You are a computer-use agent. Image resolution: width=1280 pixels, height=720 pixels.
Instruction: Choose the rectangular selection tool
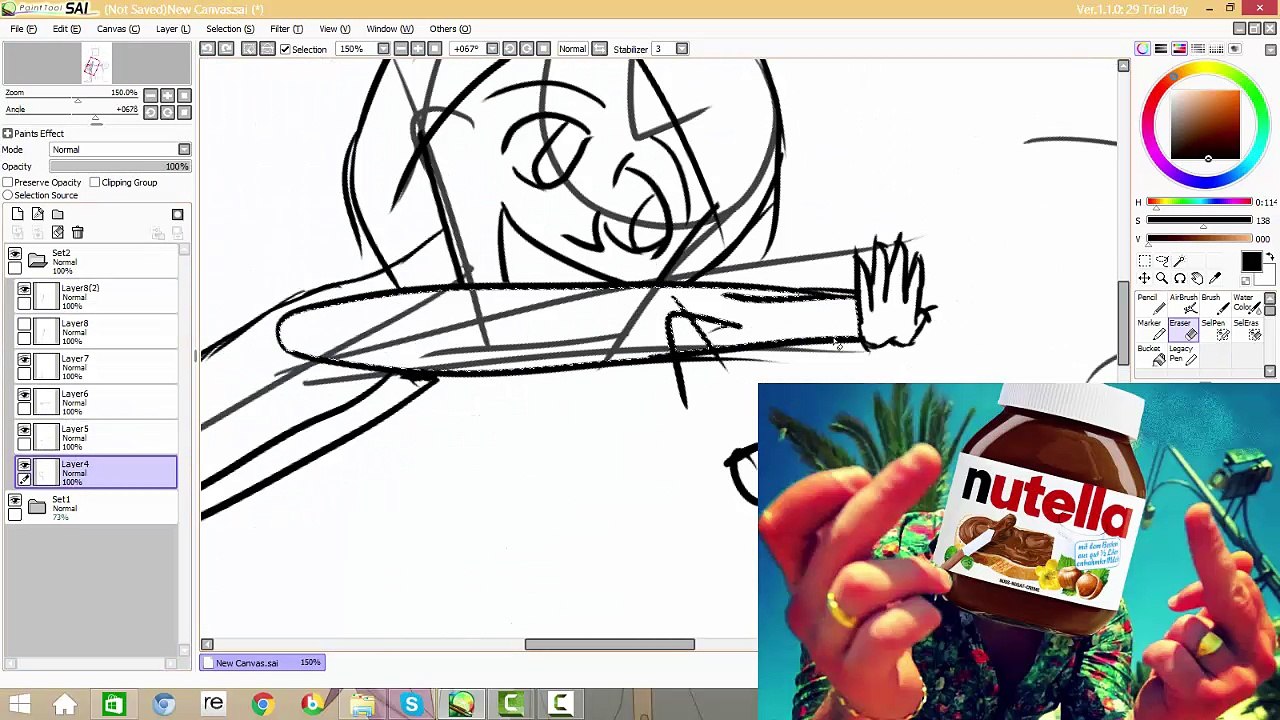pos(1144,261)
